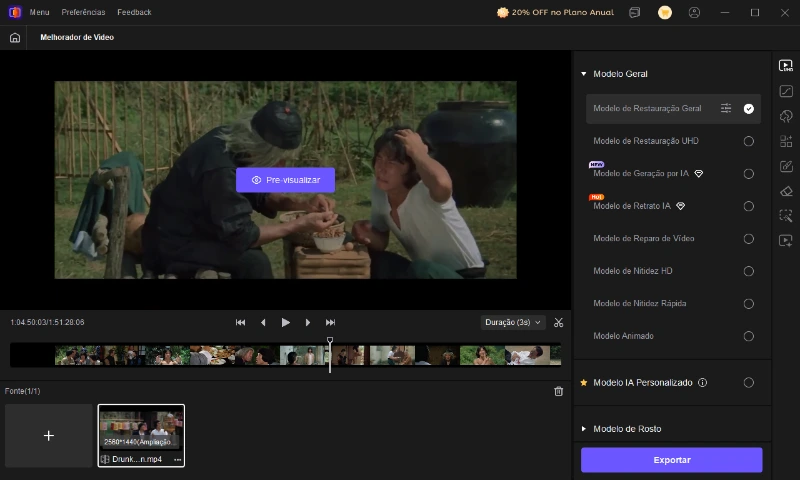800x480 pixels.
Task: Delete source with the trash icon
Action: [x=559, y=391]
